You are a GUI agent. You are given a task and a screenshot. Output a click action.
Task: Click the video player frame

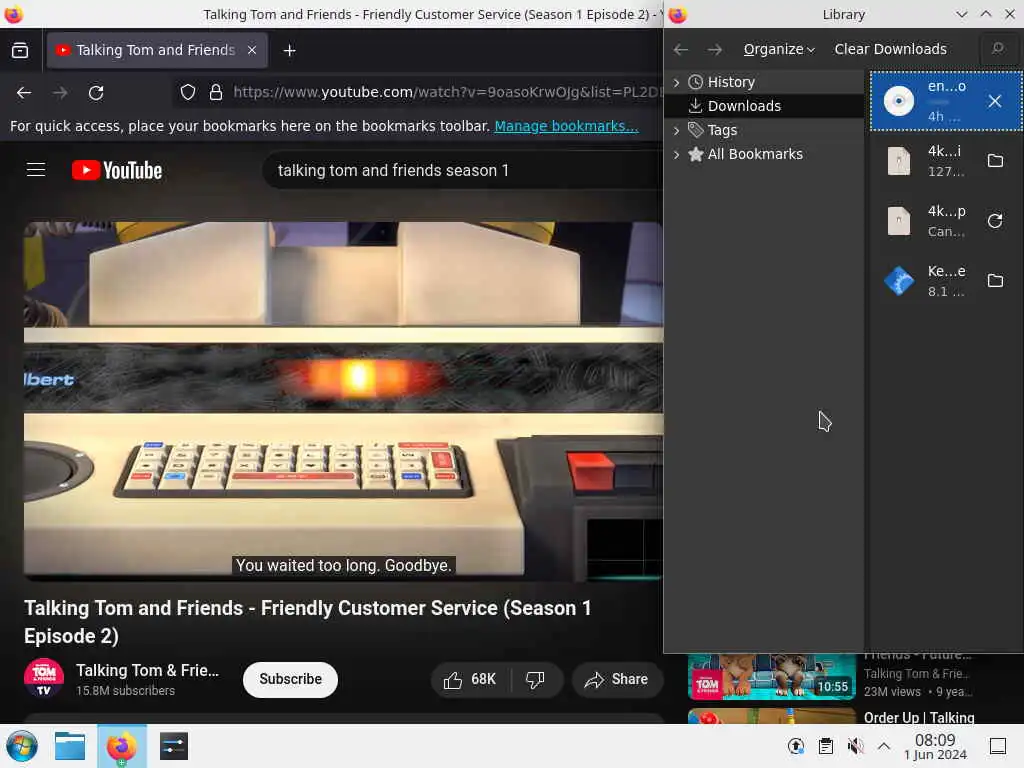344,400
